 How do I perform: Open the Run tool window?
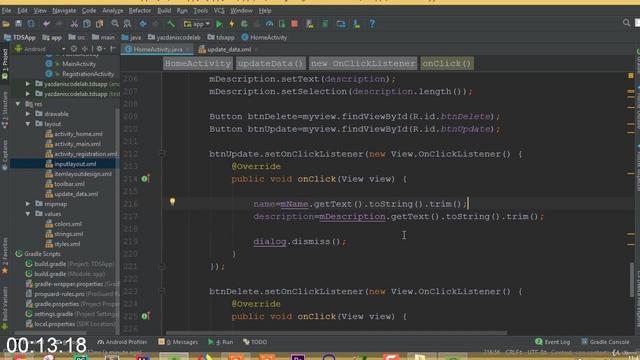[221, 342]
